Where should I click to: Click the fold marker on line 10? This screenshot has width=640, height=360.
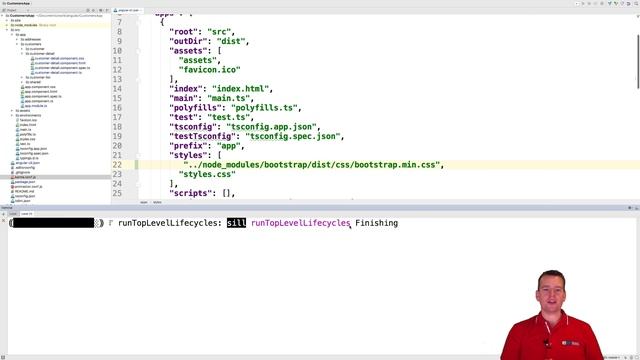click(x=139, y=51)
